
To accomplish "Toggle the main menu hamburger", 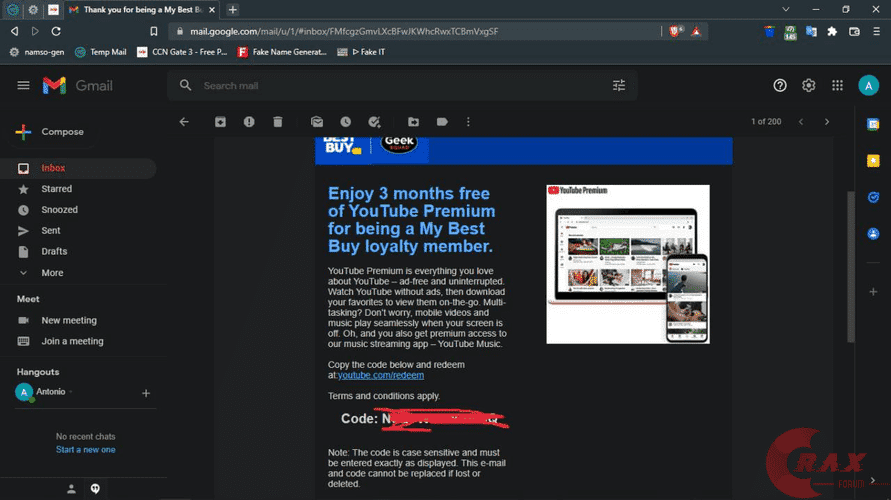I will pyautogui.click(x=24, y=86).
